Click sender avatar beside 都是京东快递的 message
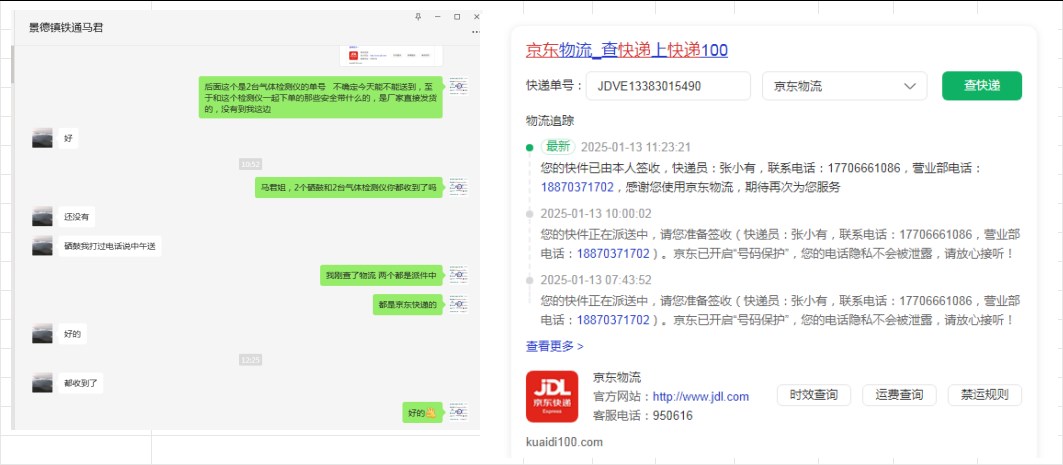The width and height of the screenshot is (1063, 465). tap(458, 304)
